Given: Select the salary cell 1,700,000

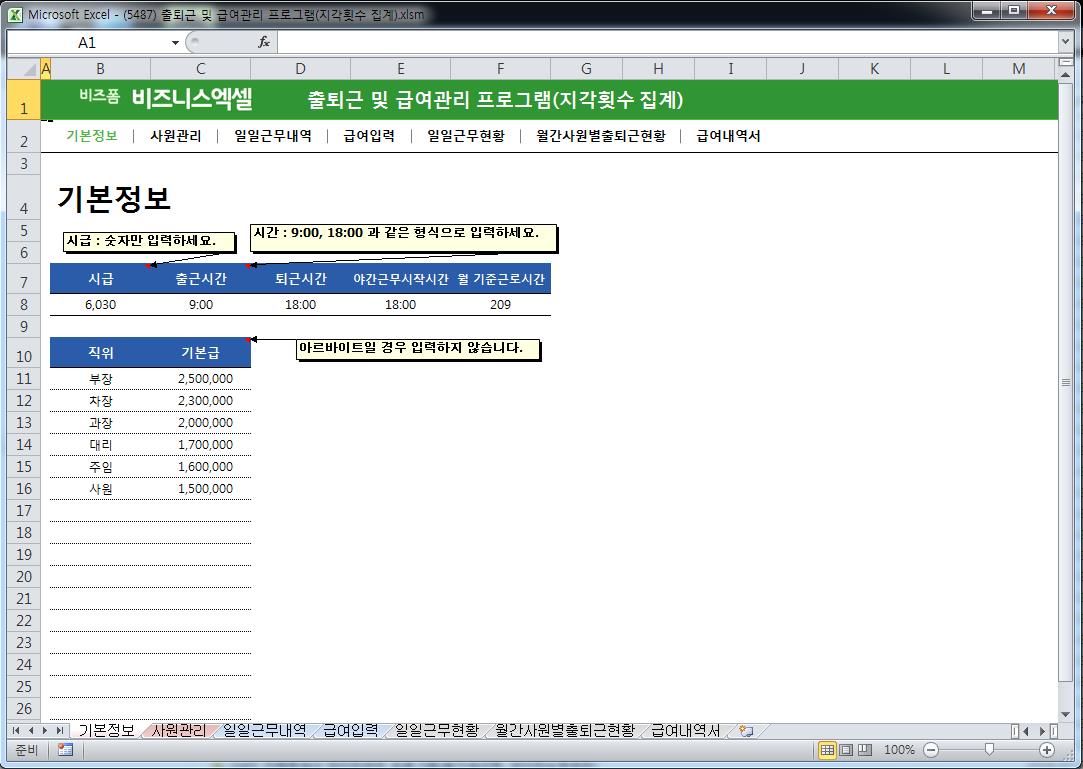Looking at the screenshot, I should (x=200, y=445).
